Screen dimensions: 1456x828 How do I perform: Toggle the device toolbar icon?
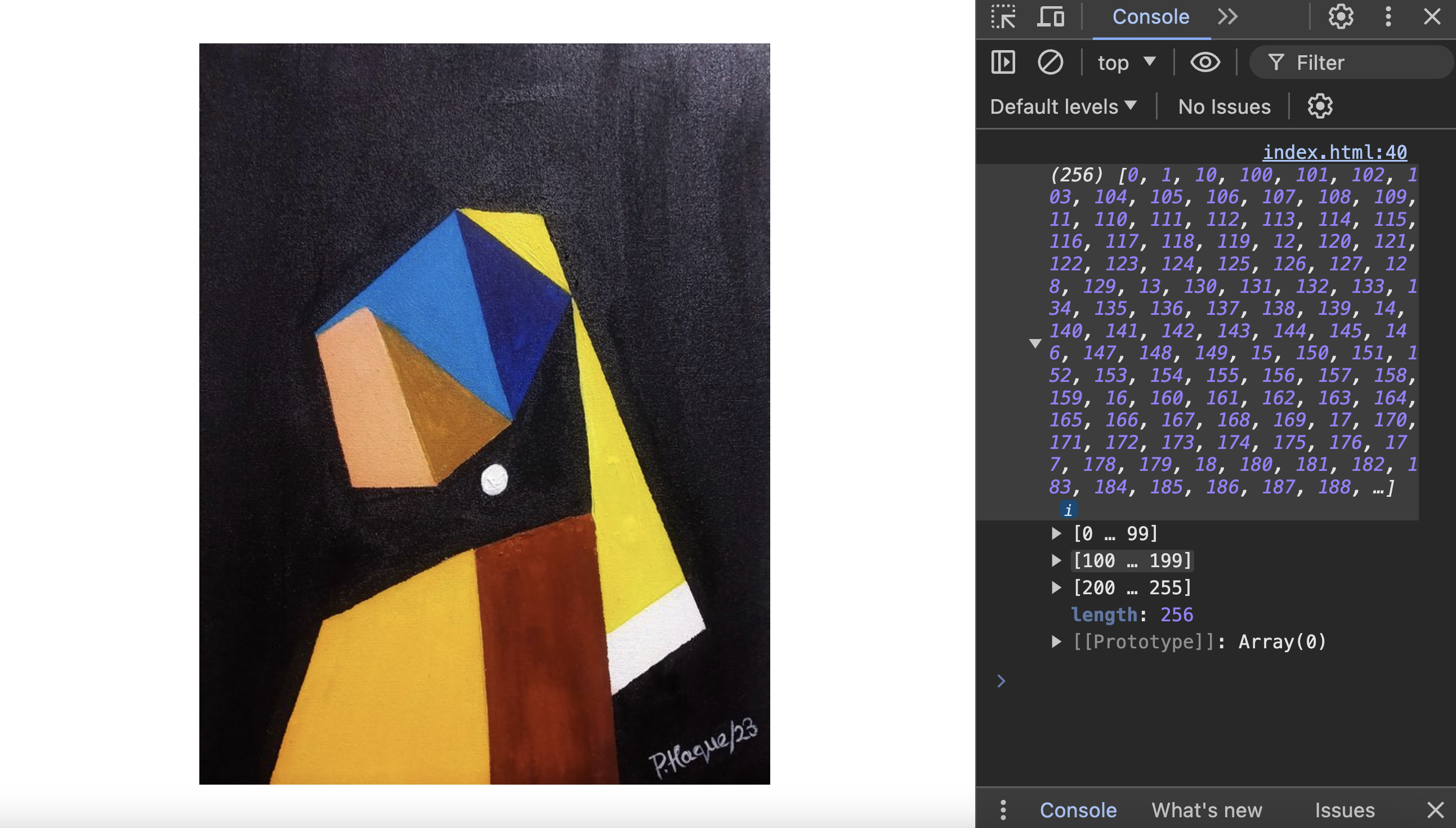(x=1050, y=16)
